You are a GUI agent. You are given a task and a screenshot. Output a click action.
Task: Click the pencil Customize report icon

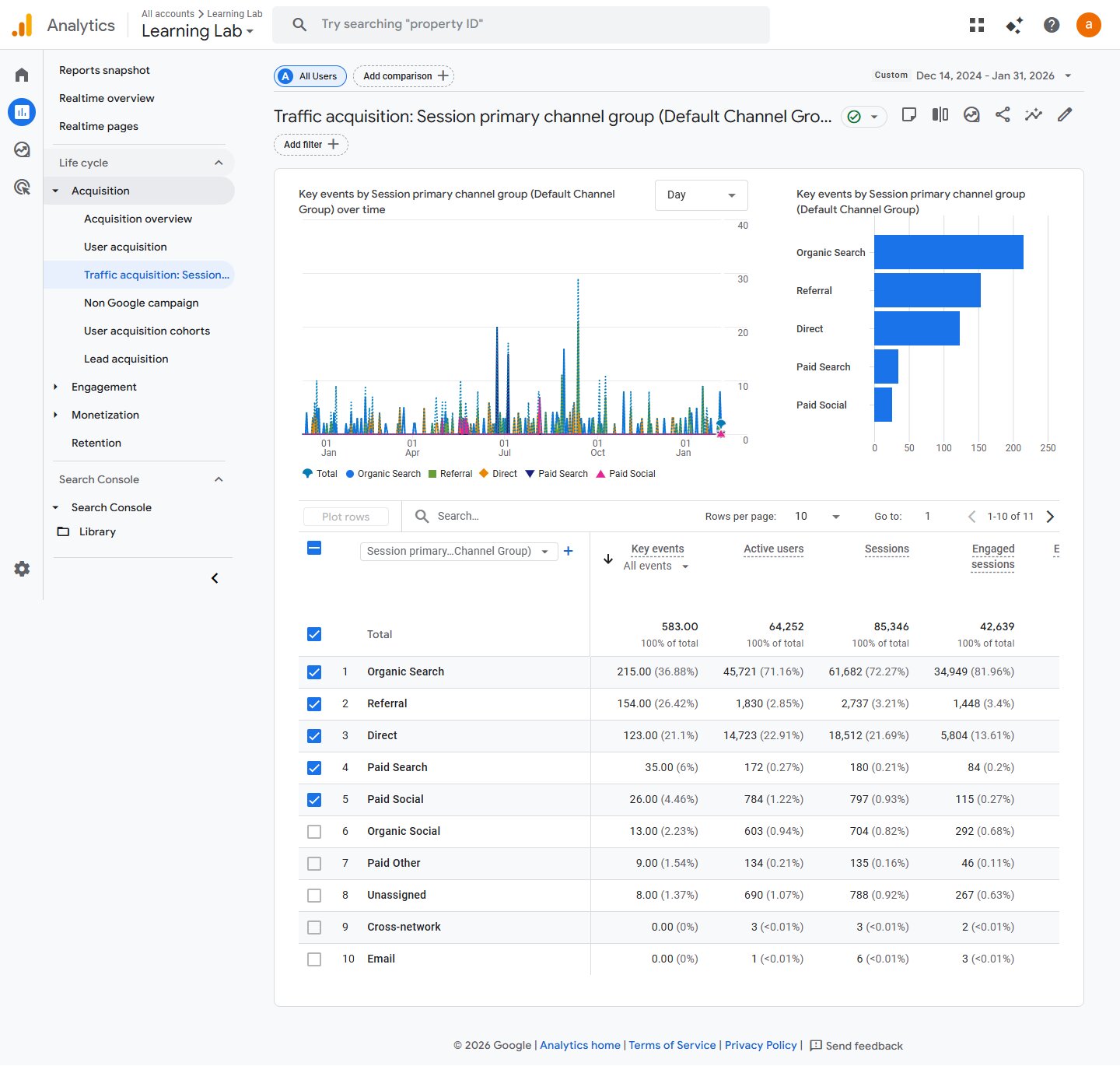click(1065, 115)
